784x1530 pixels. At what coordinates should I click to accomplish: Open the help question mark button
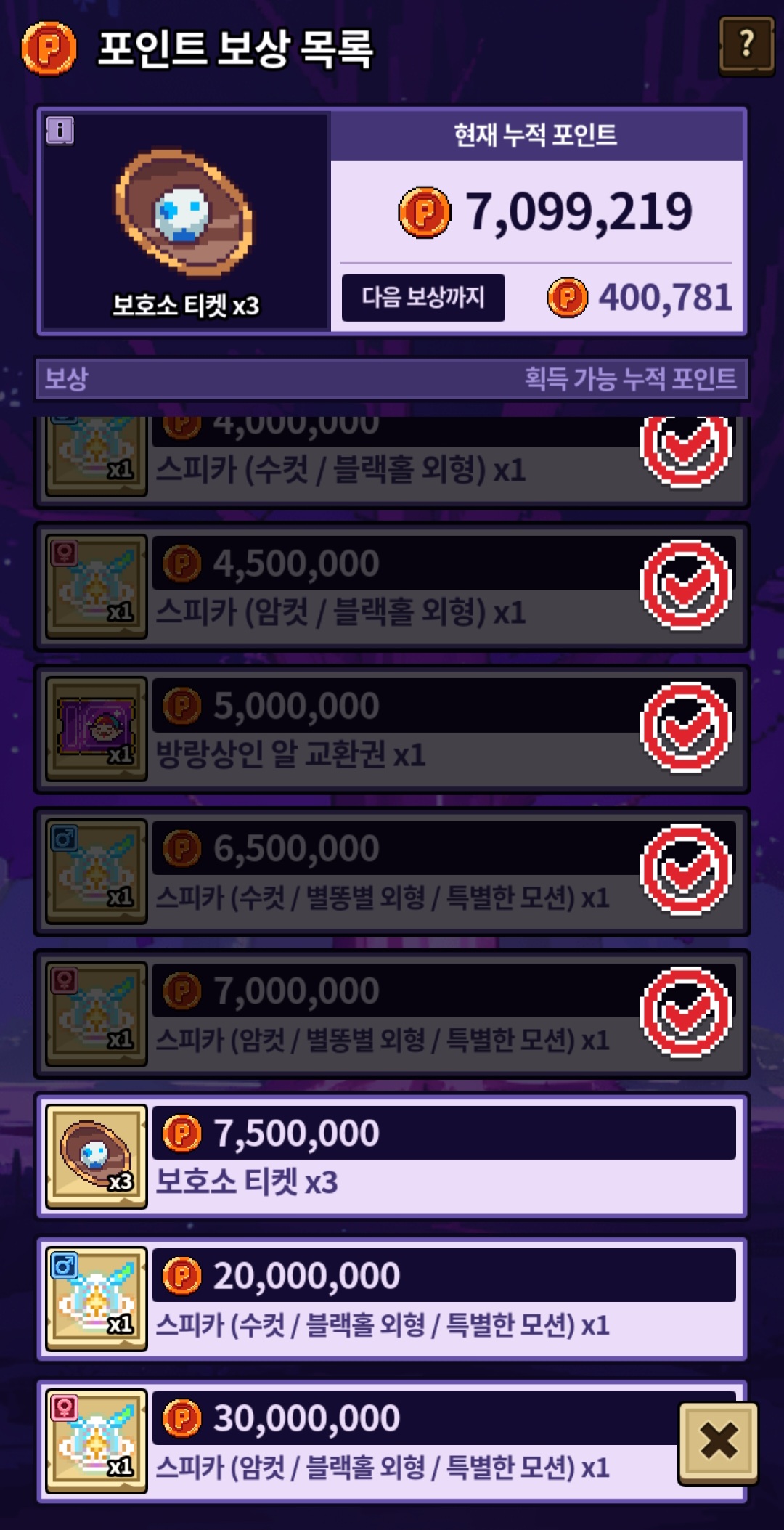(x=746, y=46)
